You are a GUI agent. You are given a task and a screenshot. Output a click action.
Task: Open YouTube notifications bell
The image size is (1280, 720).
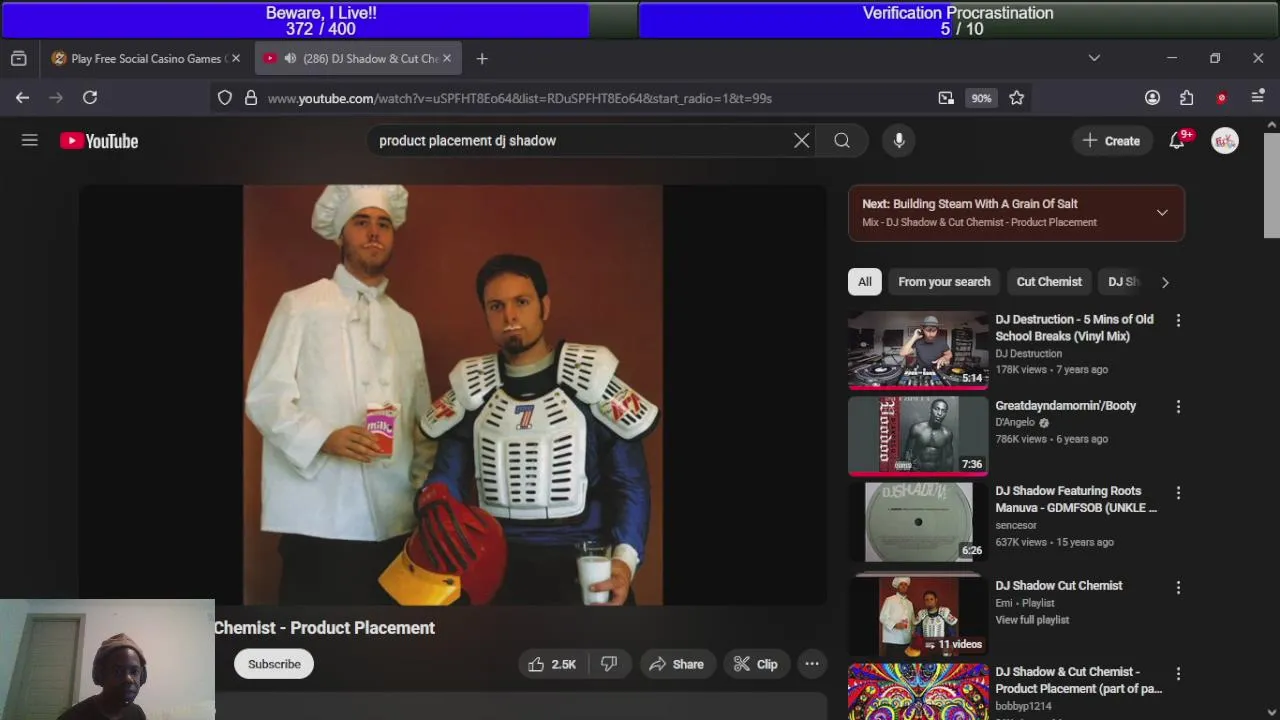click(1177, 141)
